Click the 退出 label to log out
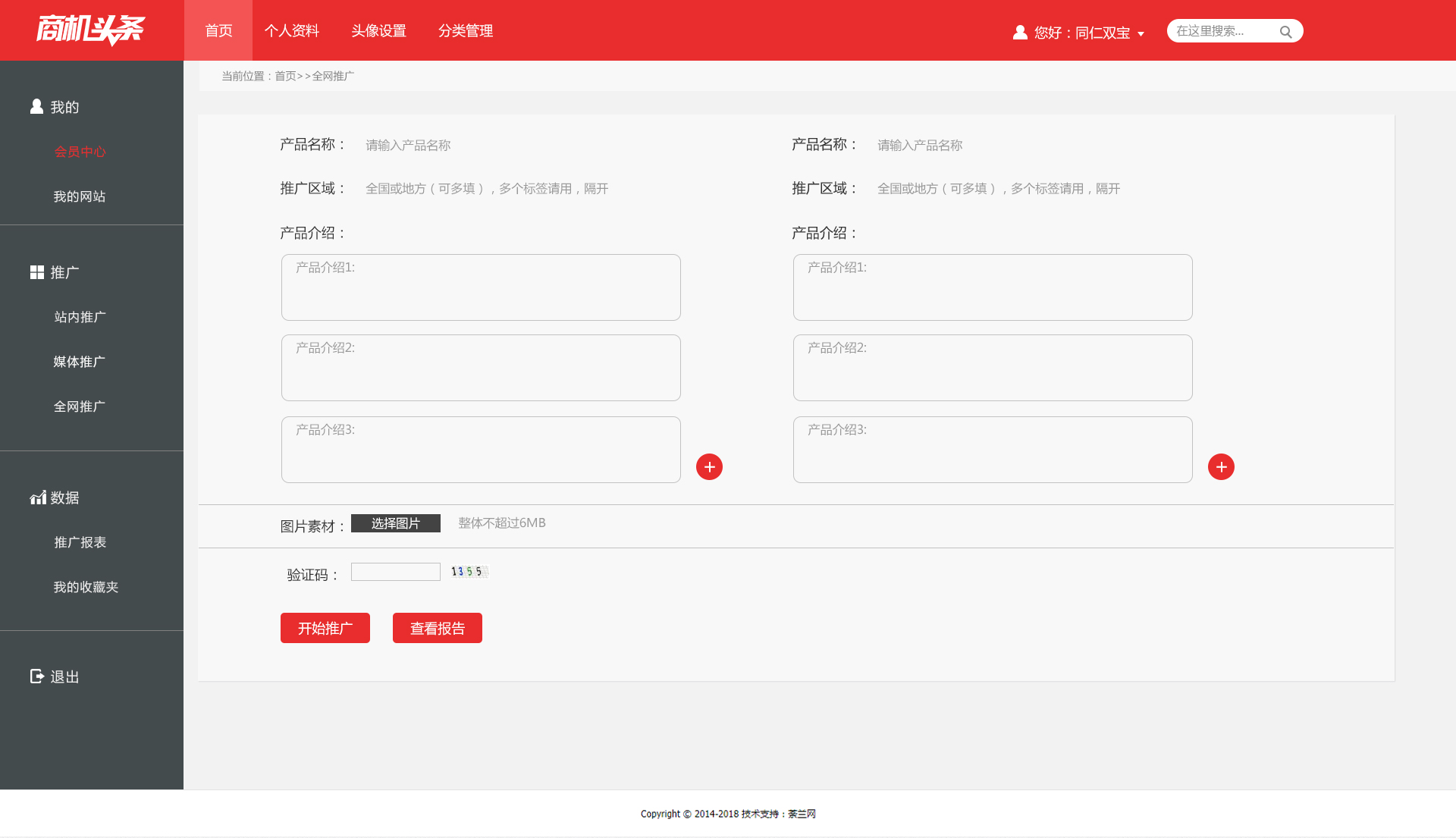1456x838 pixels. click(65, 676)
